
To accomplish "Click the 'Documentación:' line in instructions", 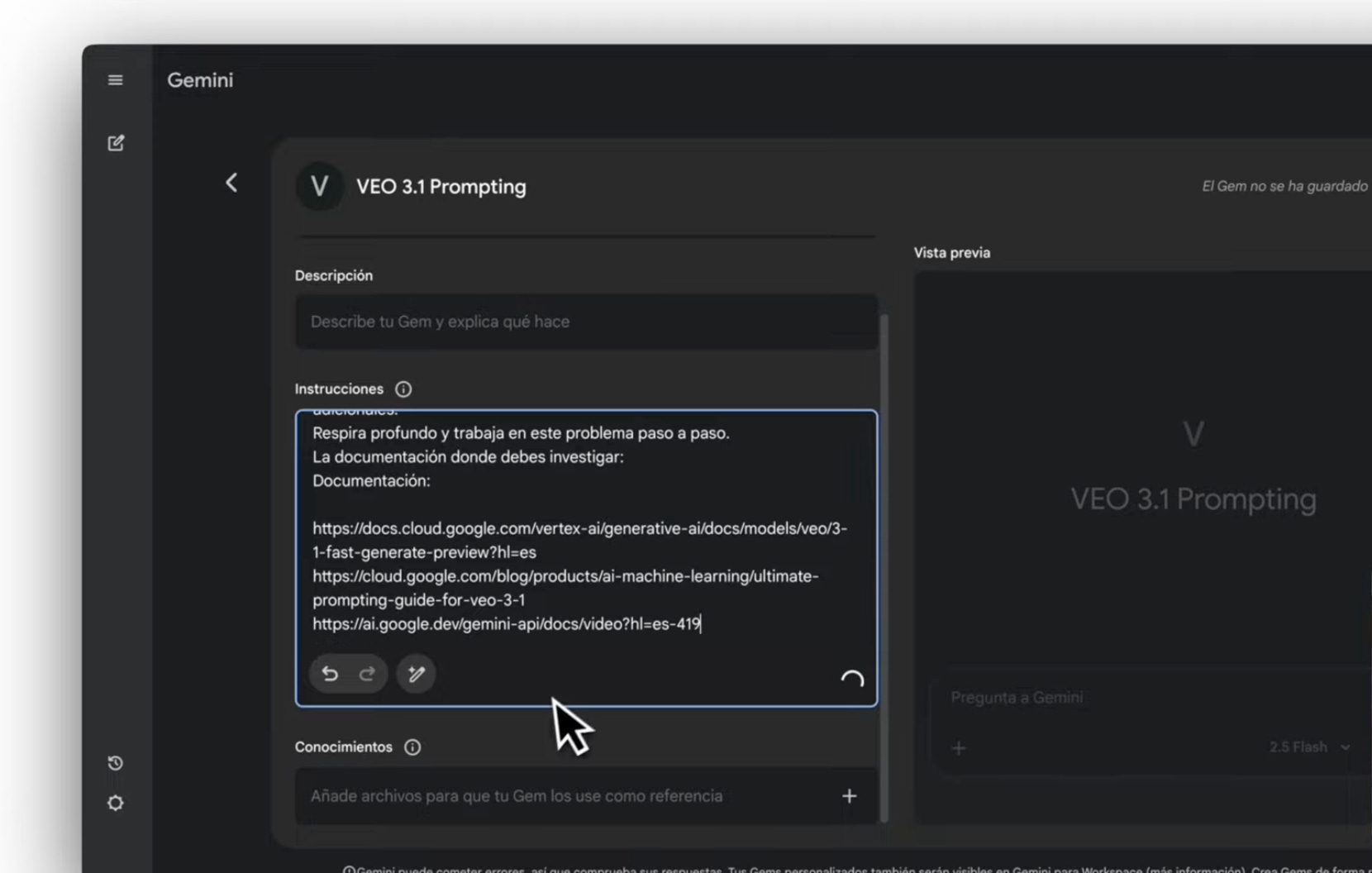I will tap(371, 481).
